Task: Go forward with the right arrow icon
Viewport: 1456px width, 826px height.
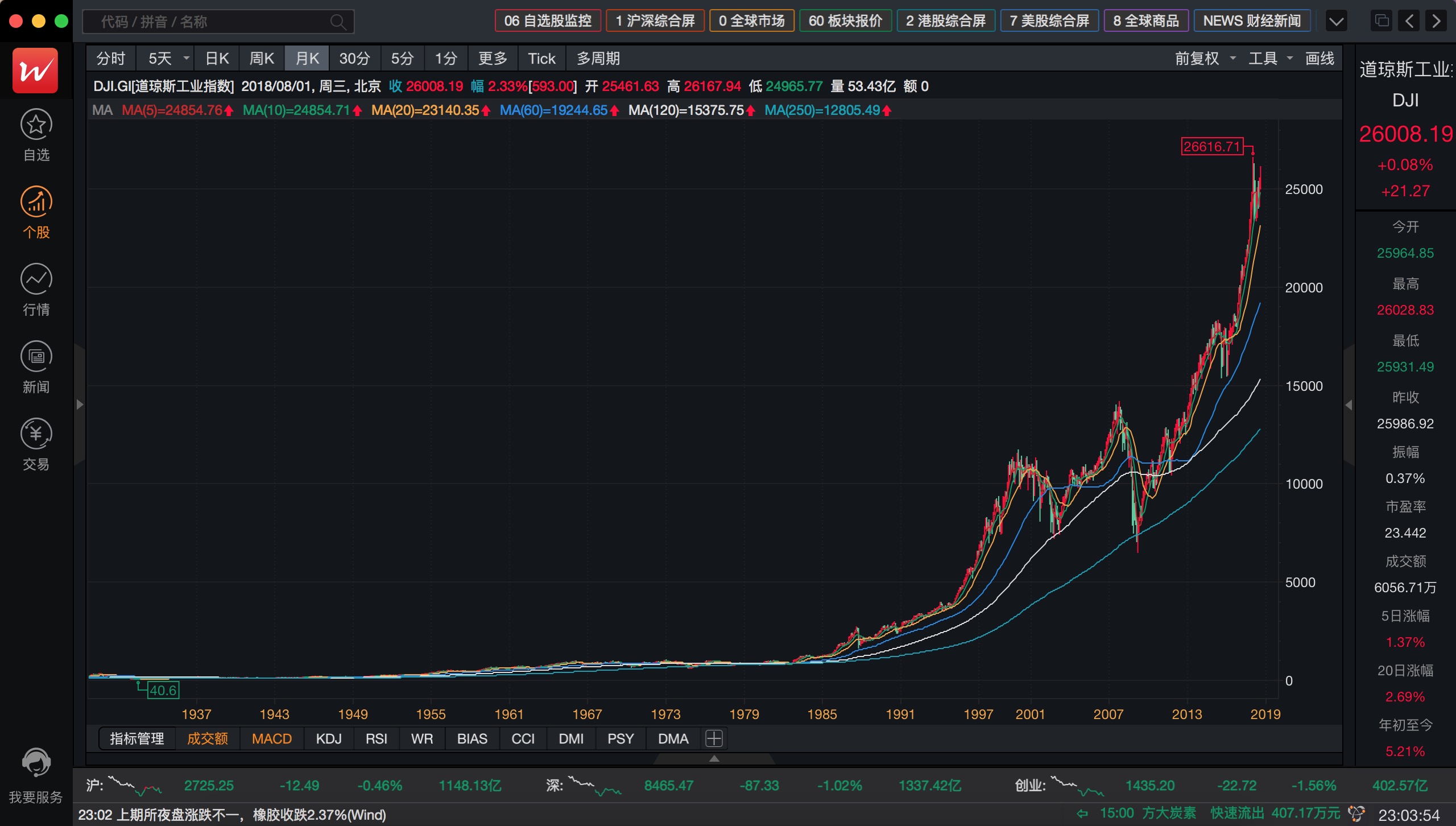Action: (1437, 21)
